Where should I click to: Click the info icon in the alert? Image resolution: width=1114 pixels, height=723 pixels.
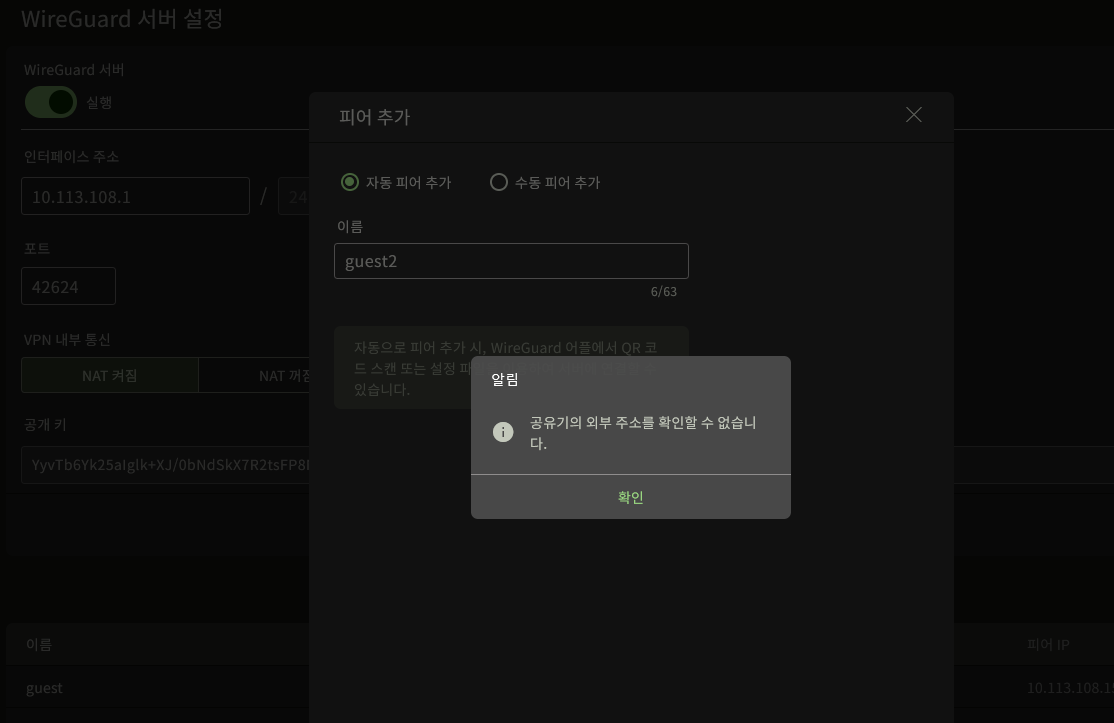[503, 432]
